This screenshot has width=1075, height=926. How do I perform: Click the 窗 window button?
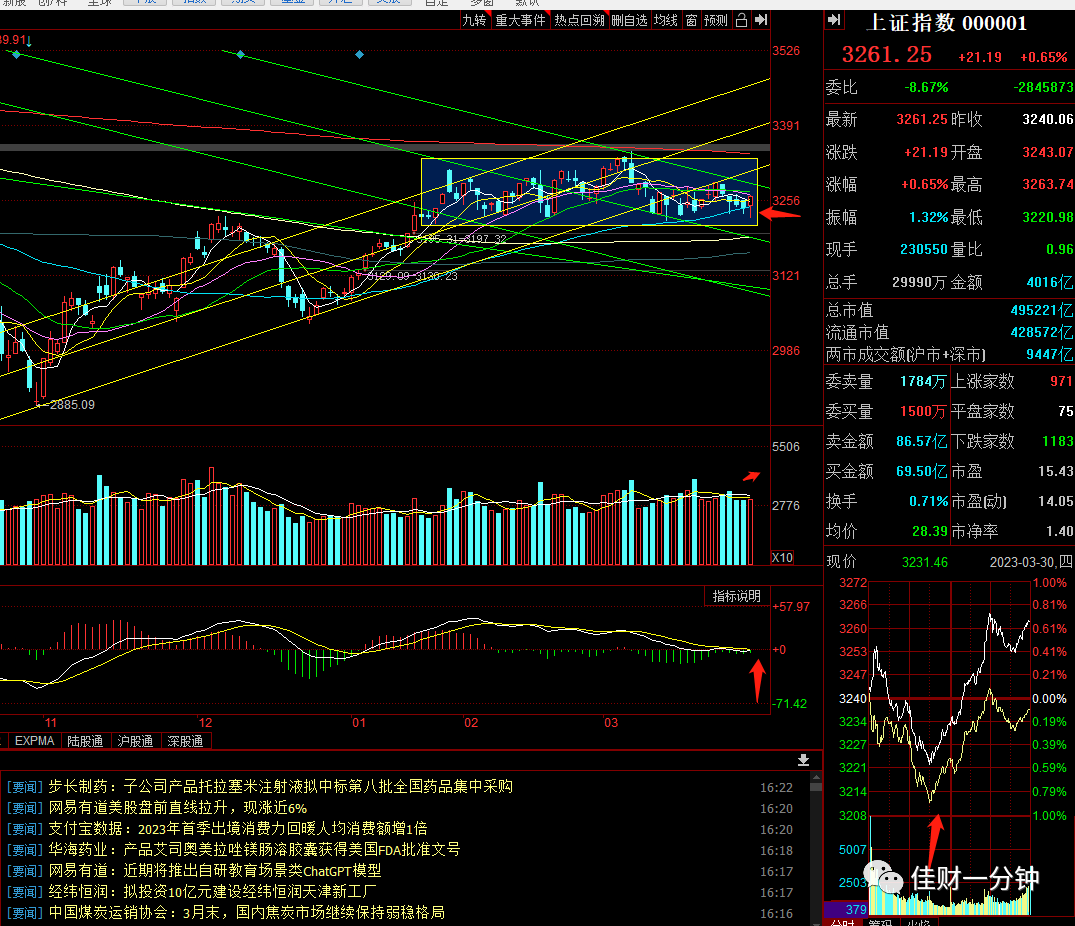click(692, 21)
